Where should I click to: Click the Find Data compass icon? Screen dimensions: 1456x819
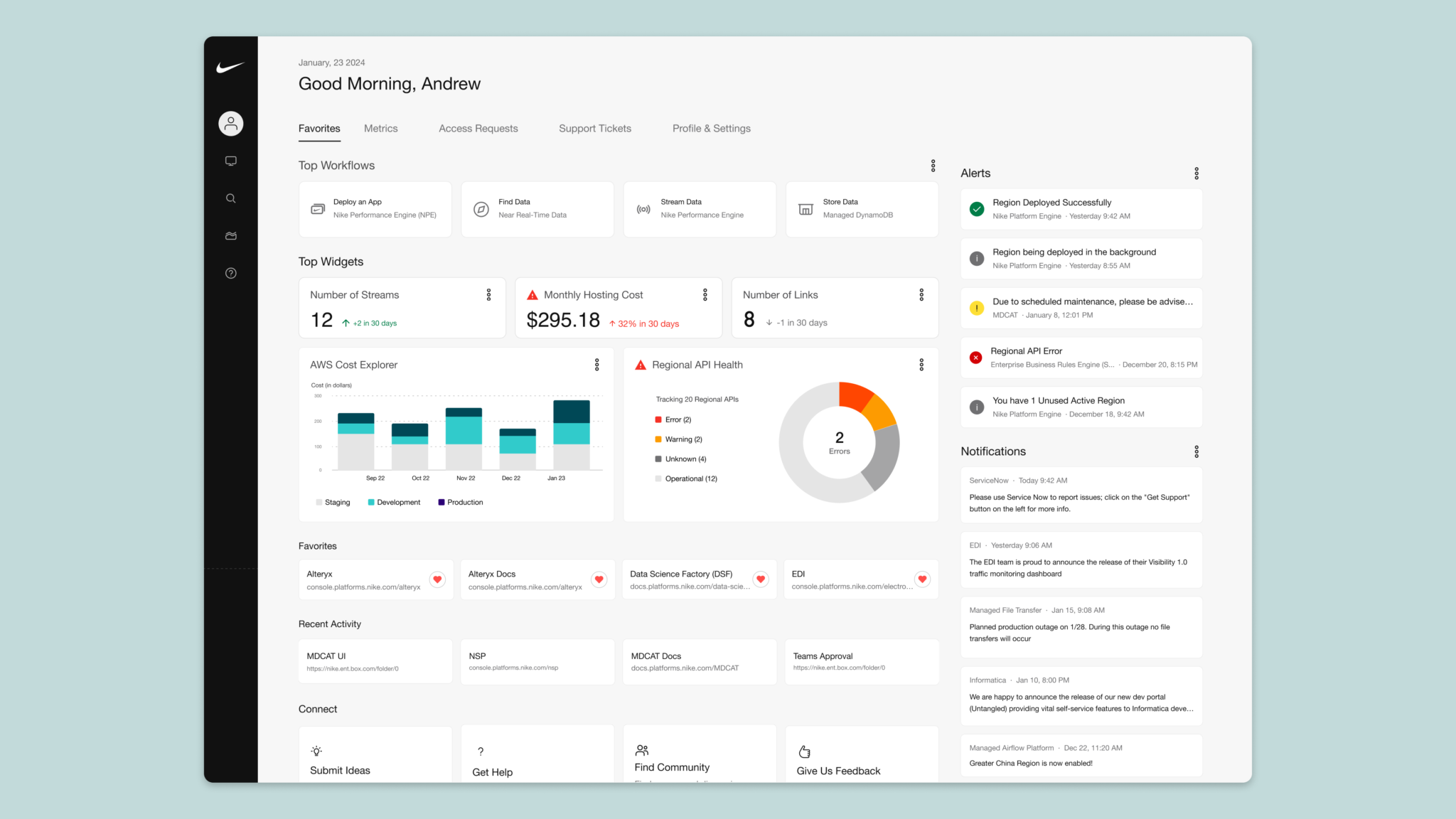tap(481, 209)
